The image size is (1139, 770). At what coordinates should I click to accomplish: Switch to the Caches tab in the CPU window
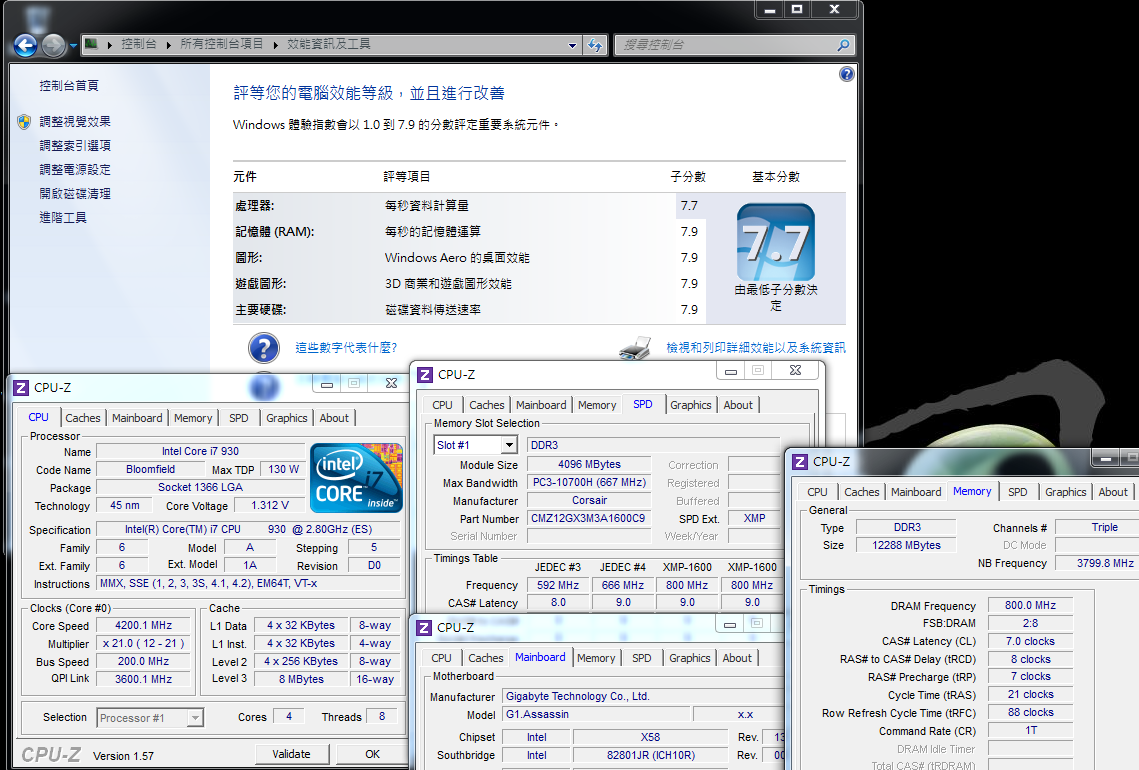pos(83,418)
